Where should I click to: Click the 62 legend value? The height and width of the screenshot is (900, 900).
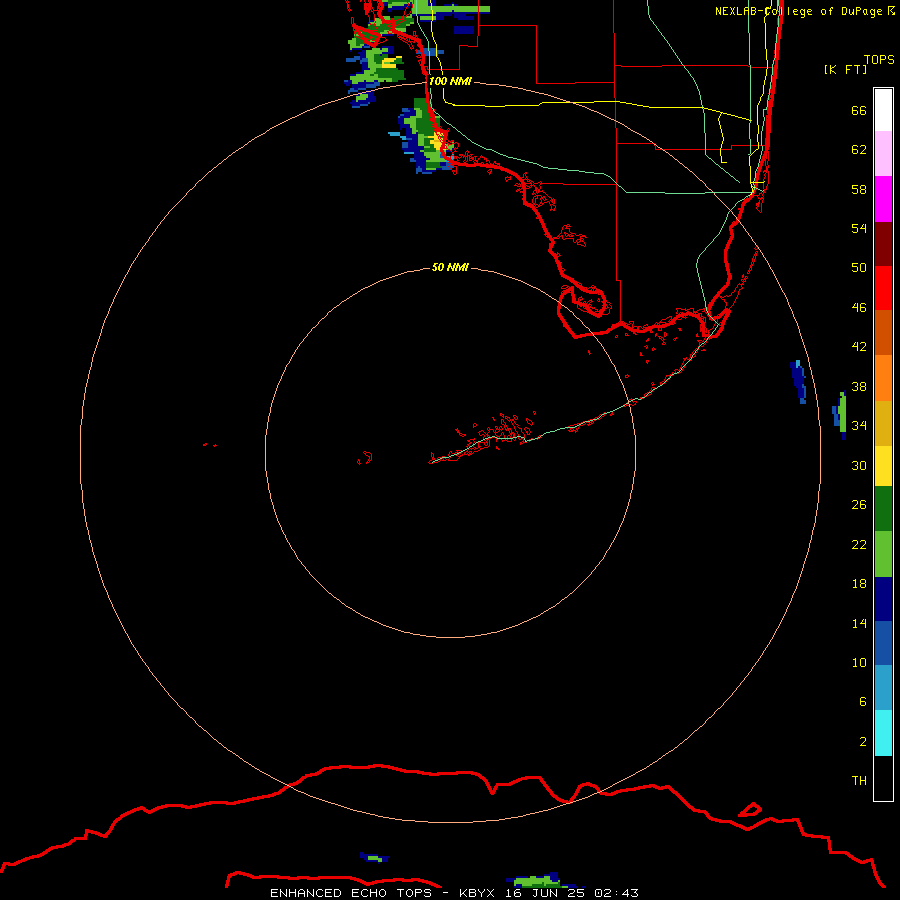859,150
